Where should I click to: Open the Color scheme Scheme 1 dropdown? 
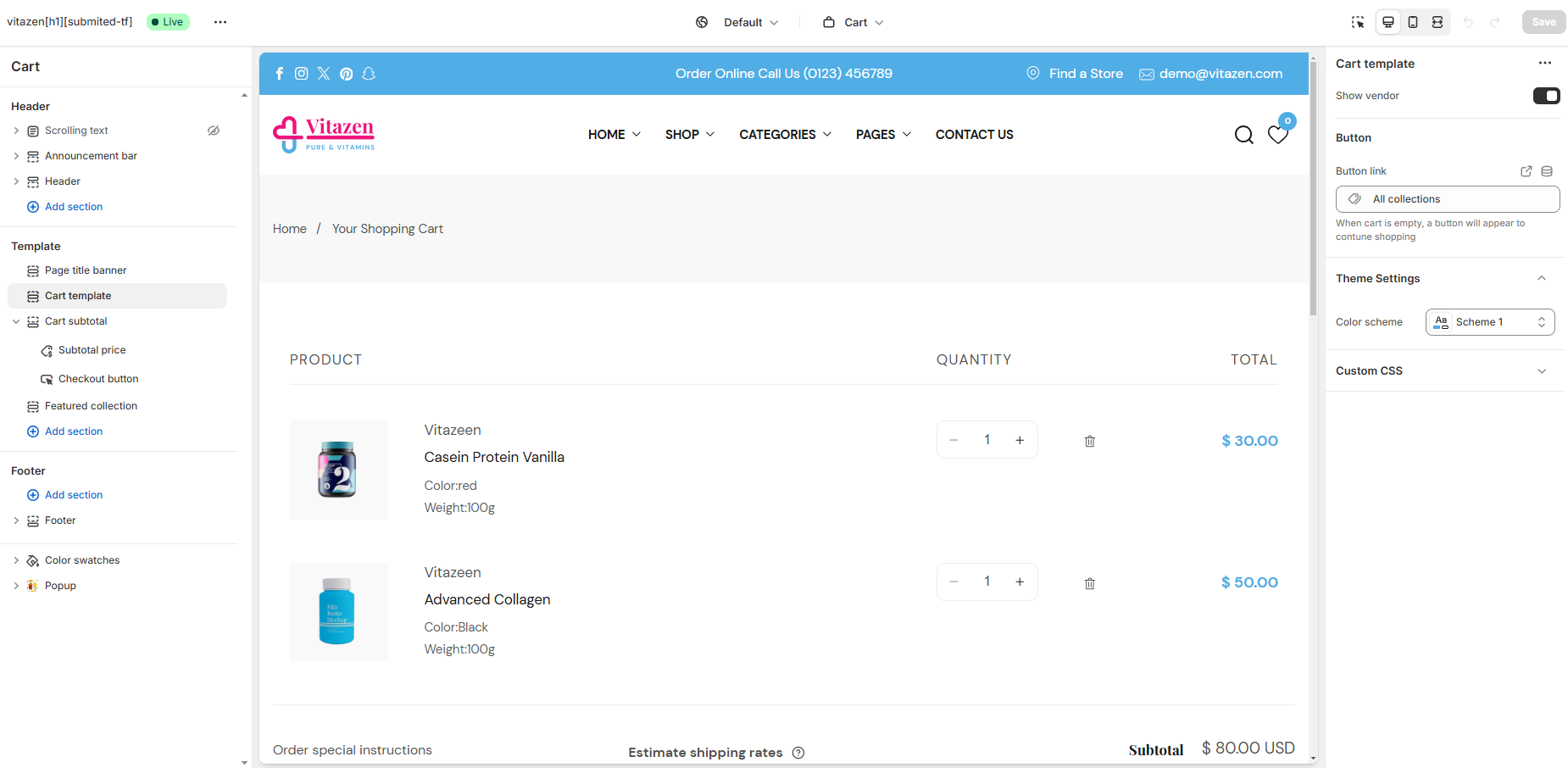[1490, 322]
